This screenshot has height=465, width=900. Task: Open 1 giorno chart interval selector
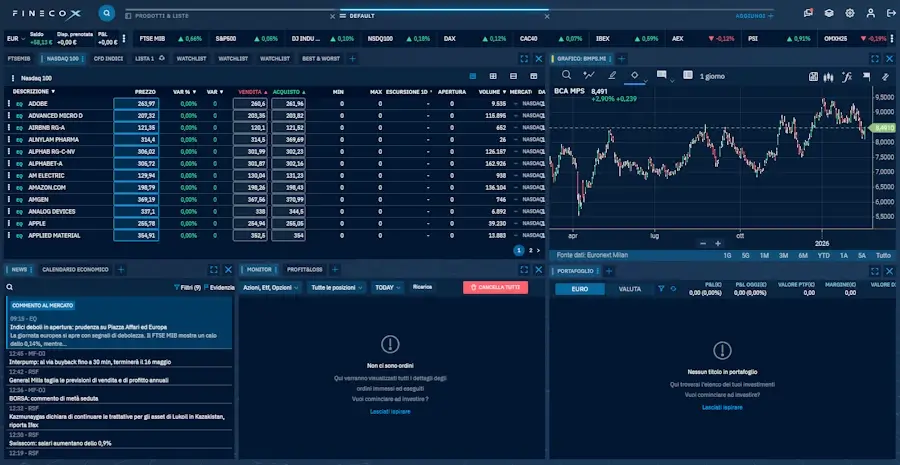[x=712, y=76]
